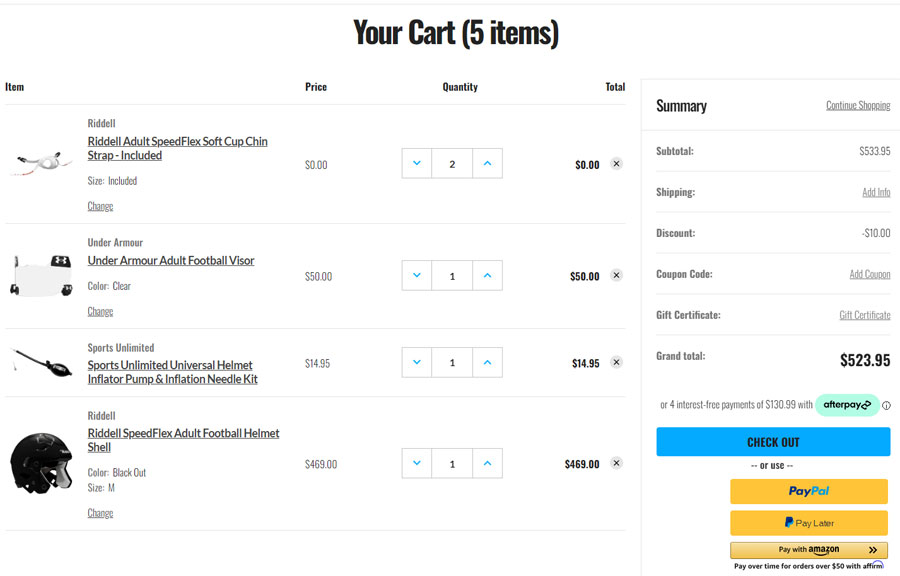
Task: Click Change under the Under Armour Visor
Action: coord(100,312)
